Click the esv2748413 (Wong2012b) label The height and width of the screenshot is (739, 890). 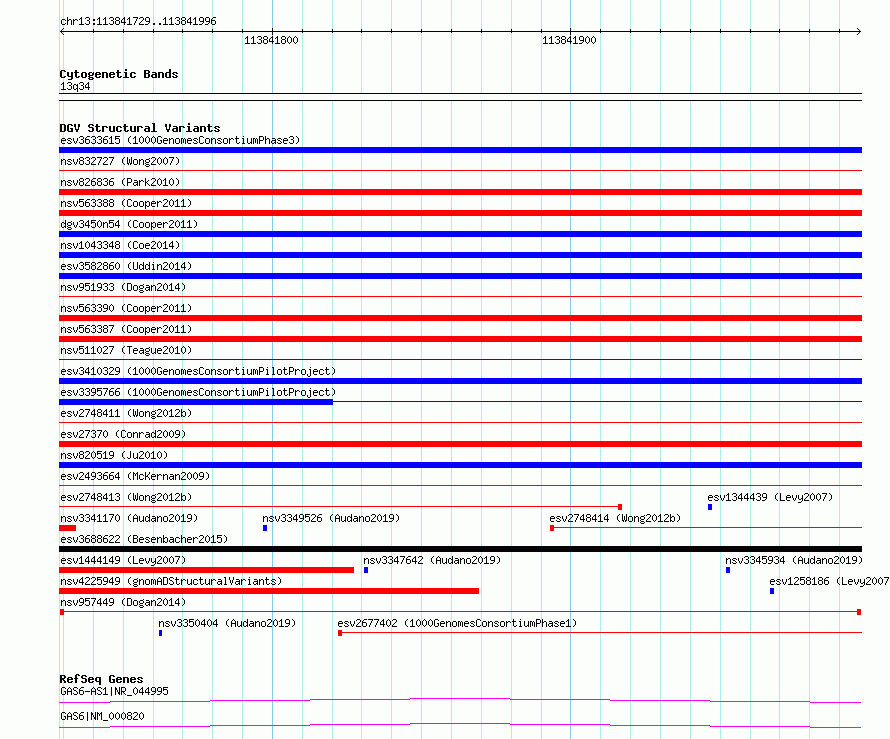126,497
